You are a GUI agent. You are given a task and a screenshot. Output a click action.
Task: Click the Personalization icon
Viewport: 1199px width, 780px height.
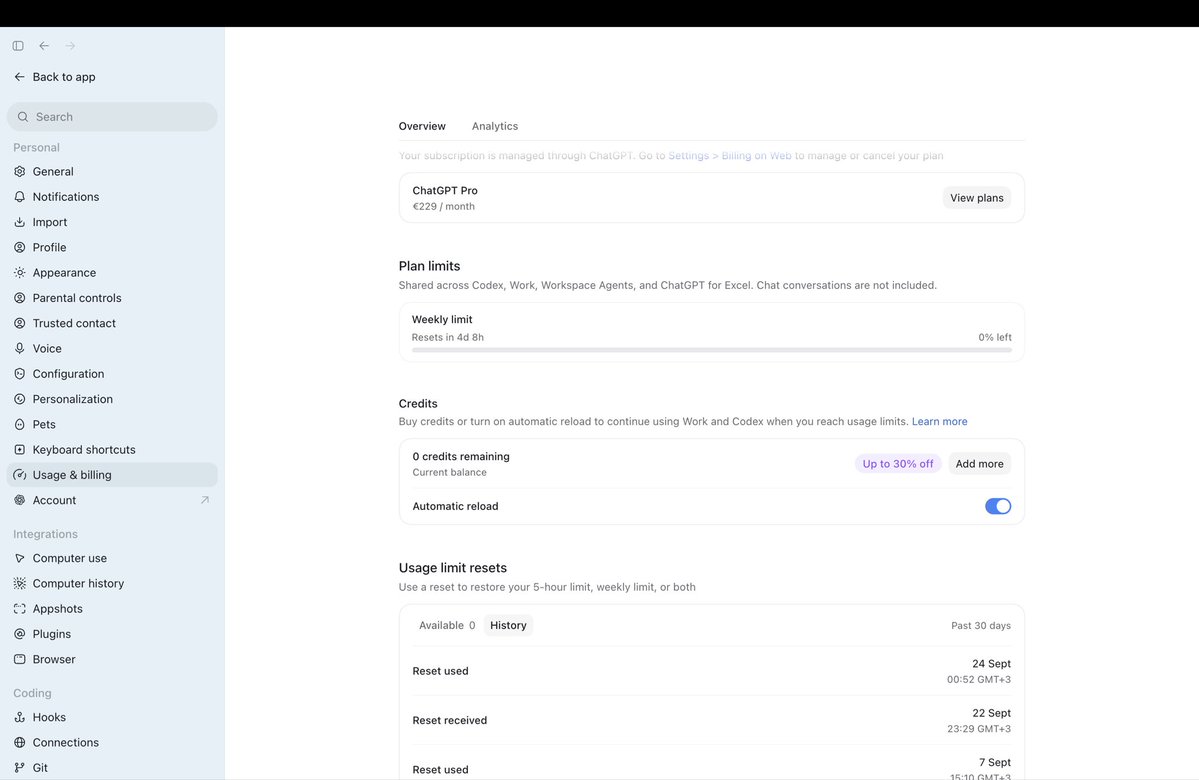(20, 398)
